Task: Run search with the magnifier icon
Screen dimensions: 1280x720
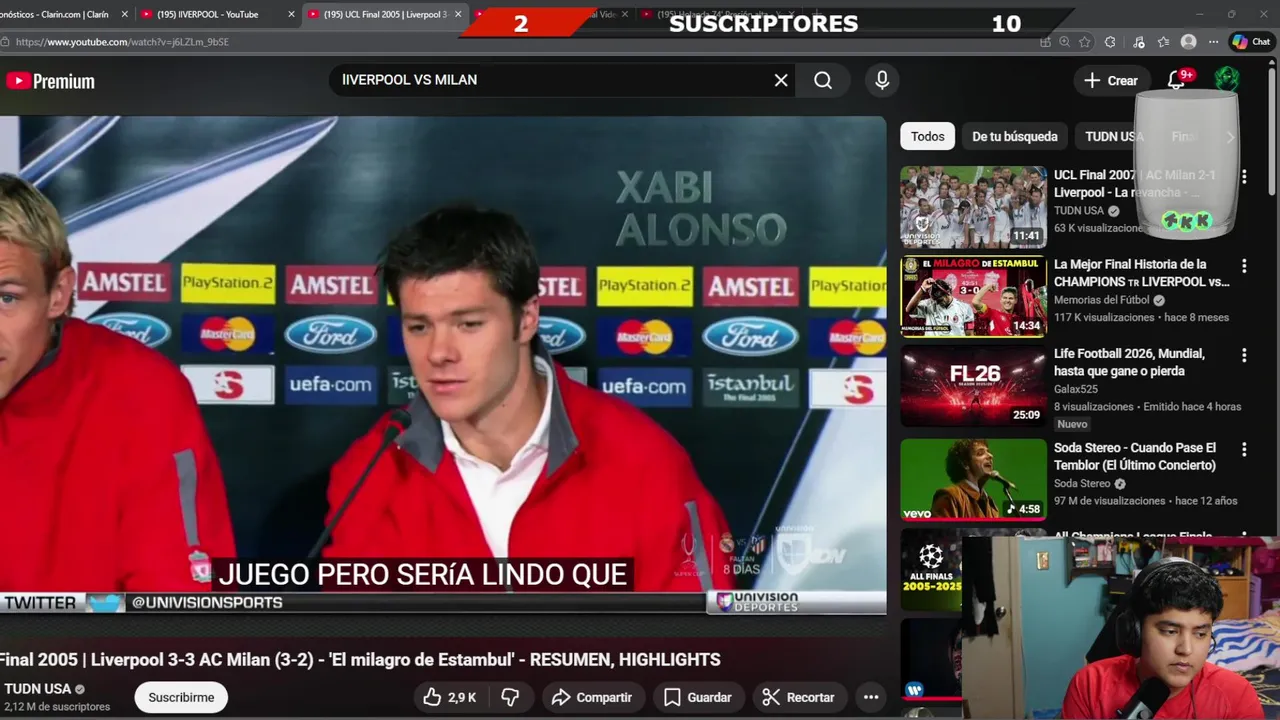Action: [823, 80]
